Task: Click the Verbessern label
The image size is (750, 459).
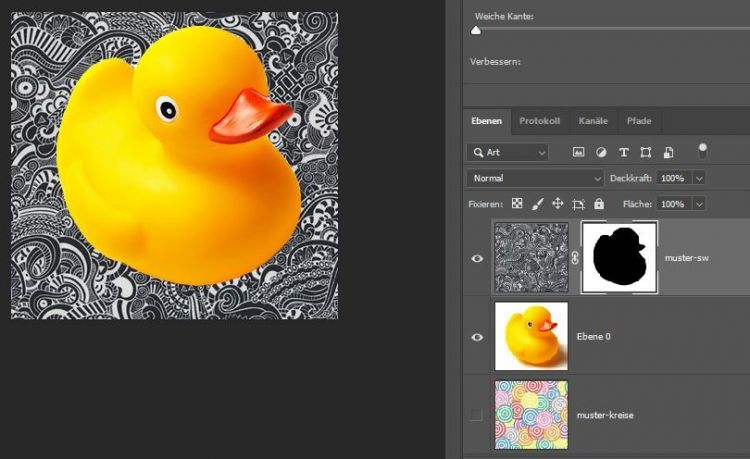Action: coord(495,62)
